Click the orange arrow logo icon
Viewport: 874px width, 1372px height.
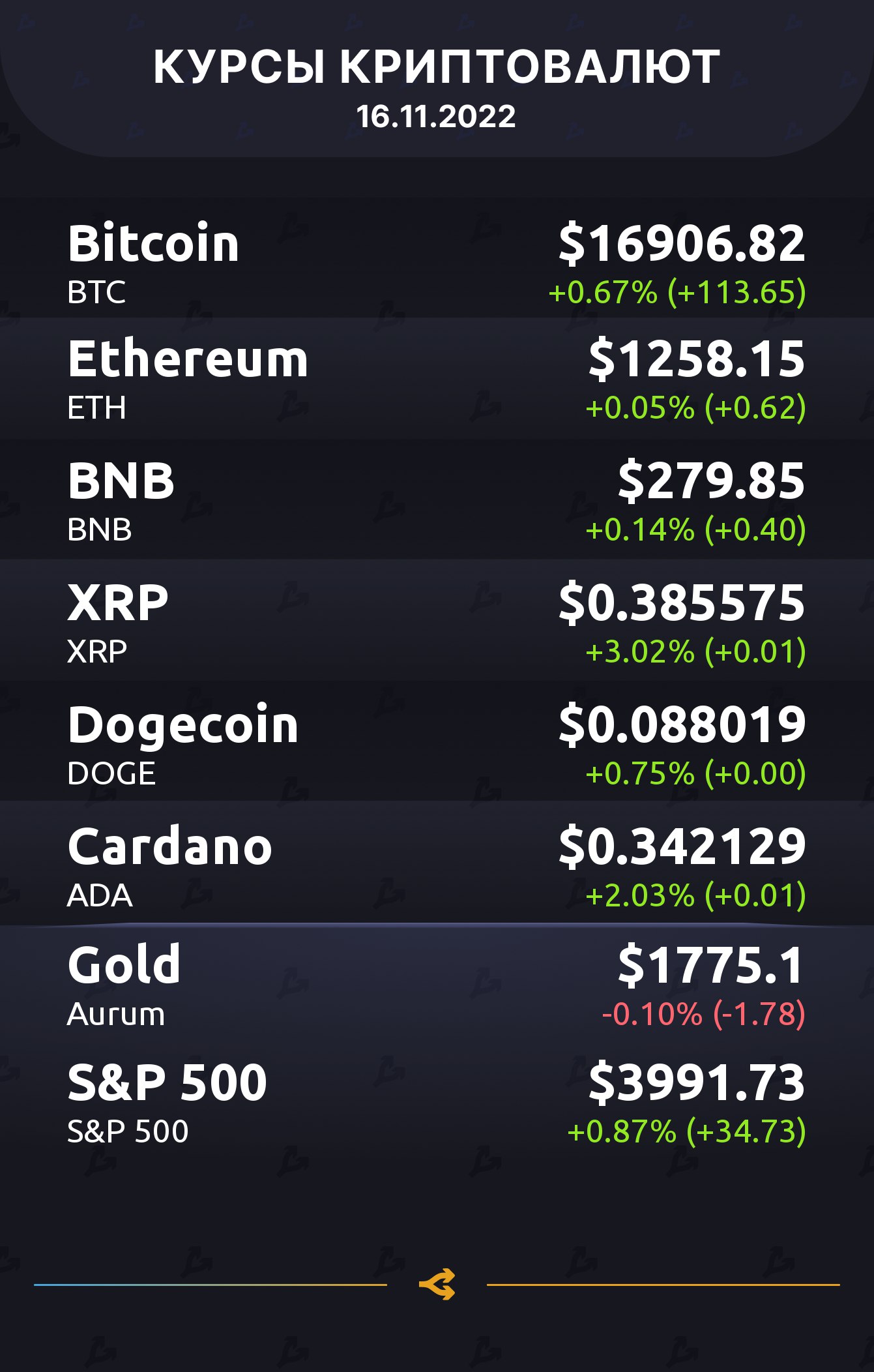click(437, 1285)
